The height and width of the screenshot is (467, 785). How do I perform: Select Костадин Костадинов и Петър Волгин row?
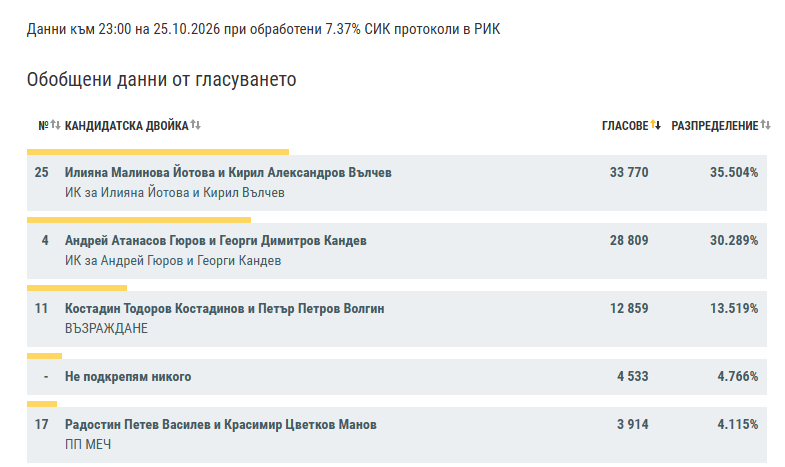coord(397,319)
